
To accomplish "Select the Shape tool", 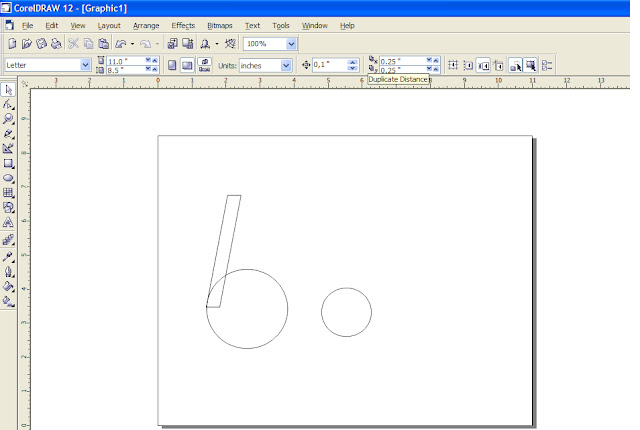I will pyautogui.click(x=8, y=104).
